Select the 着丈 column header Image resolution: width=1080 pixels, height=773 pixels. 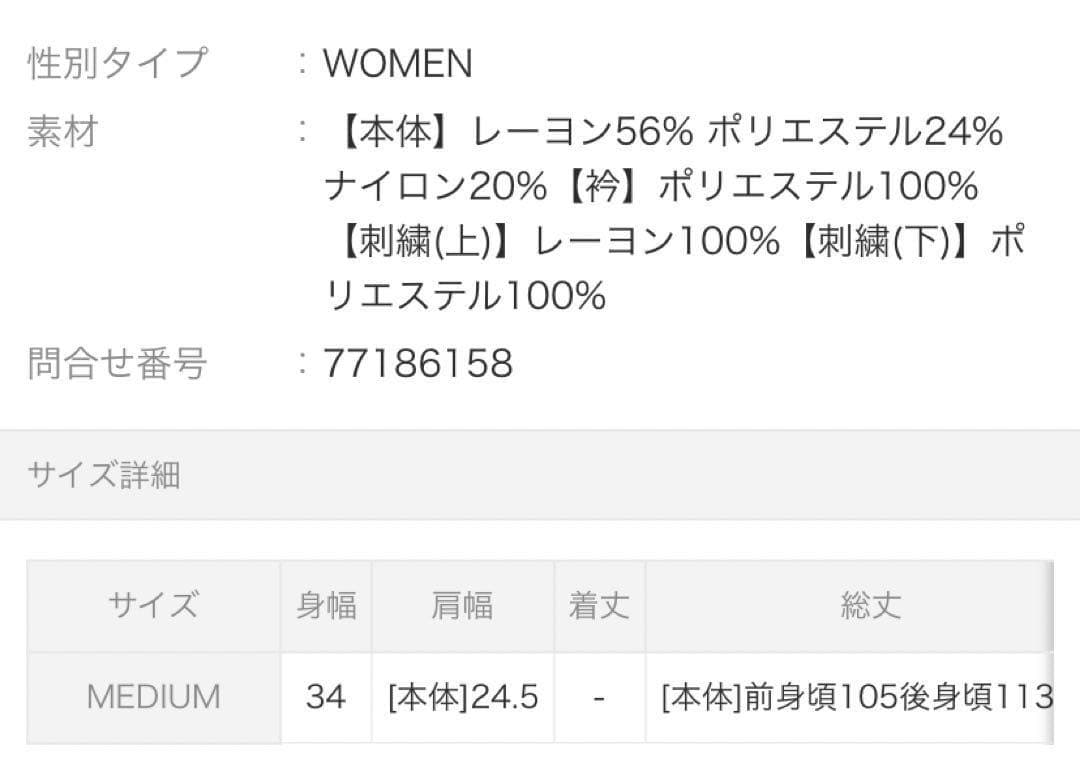click(x=599, y=606)
